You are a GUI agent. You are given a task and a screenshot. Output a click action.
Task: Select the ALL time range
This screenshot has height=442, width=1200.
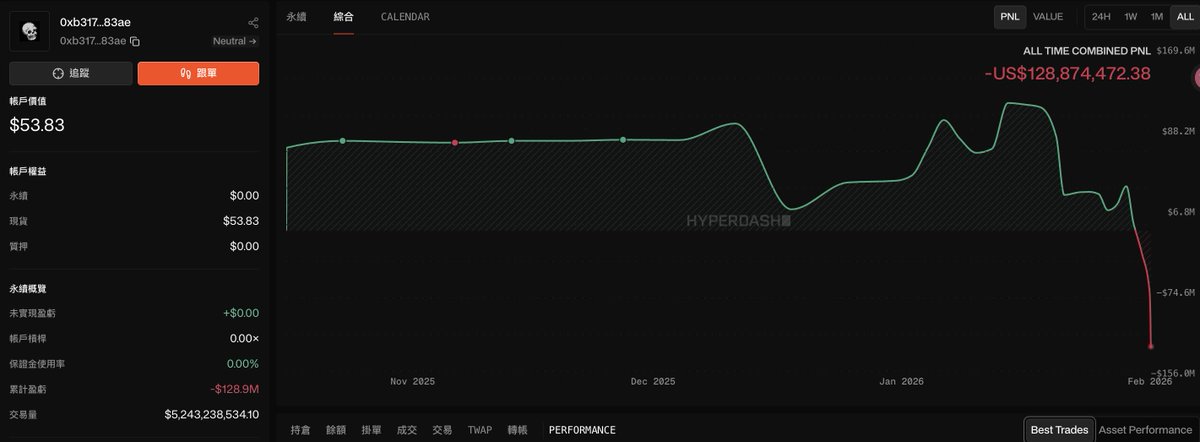[1184, 17]
